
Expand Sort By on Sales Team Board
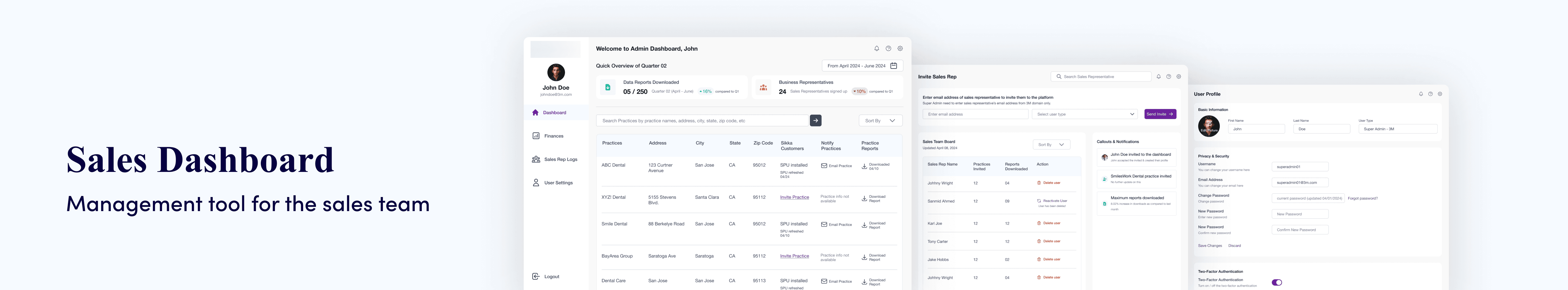1051,145
